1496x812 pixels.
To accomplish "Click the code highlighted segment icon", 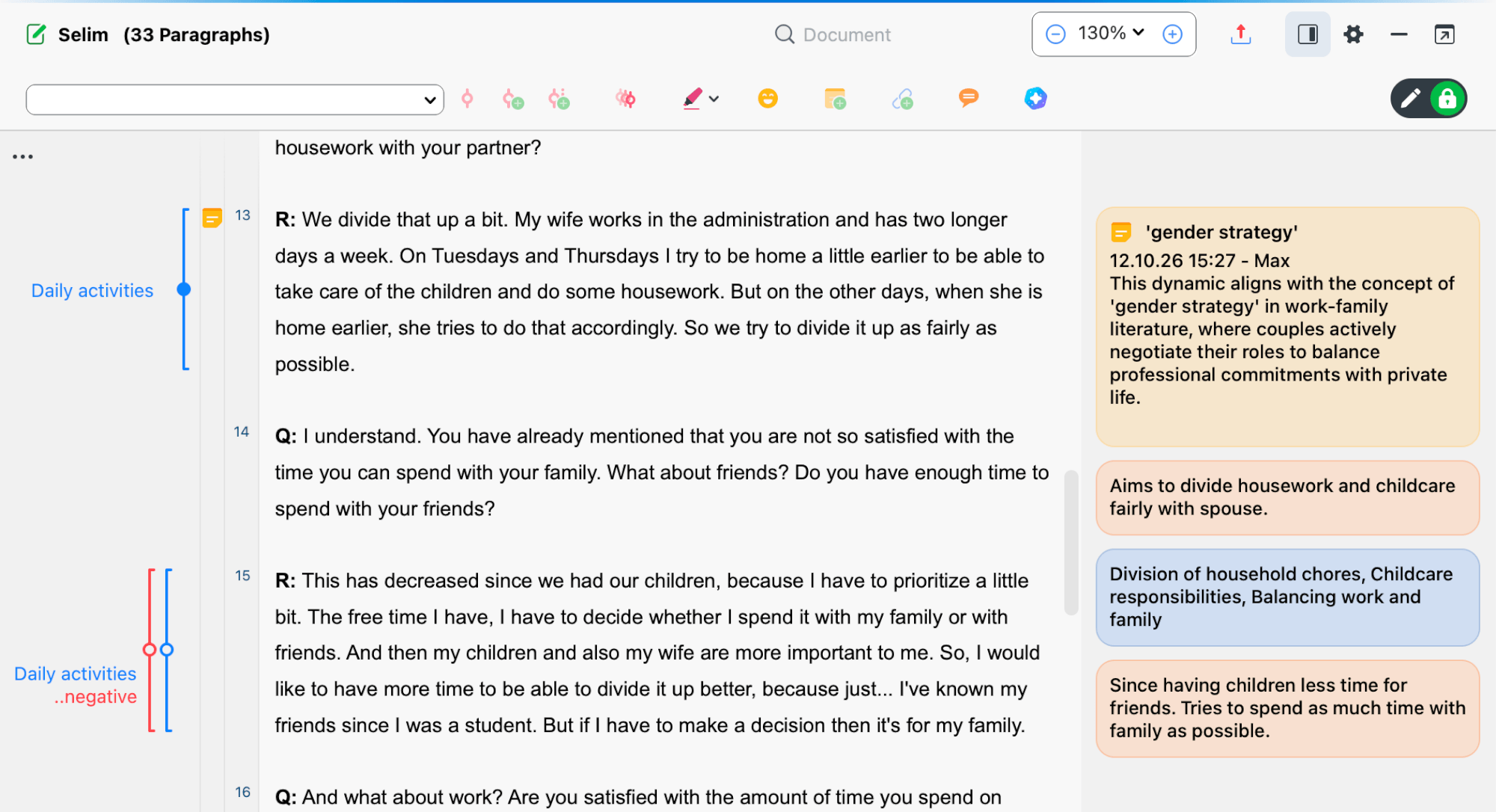I will (x=467, y=99).
